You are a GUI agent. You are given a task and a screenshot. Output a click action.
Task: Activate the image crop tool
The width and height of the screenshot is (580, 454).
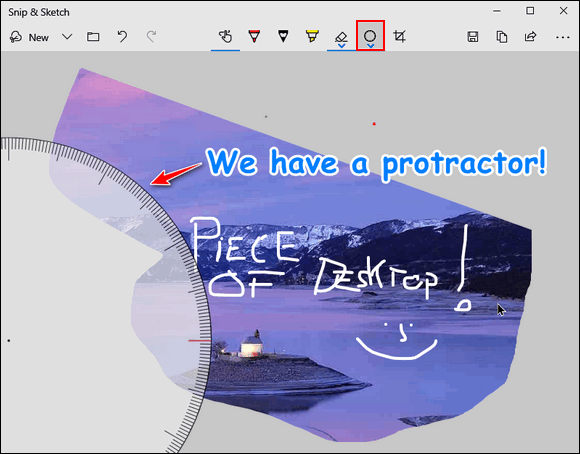(399, 36)
